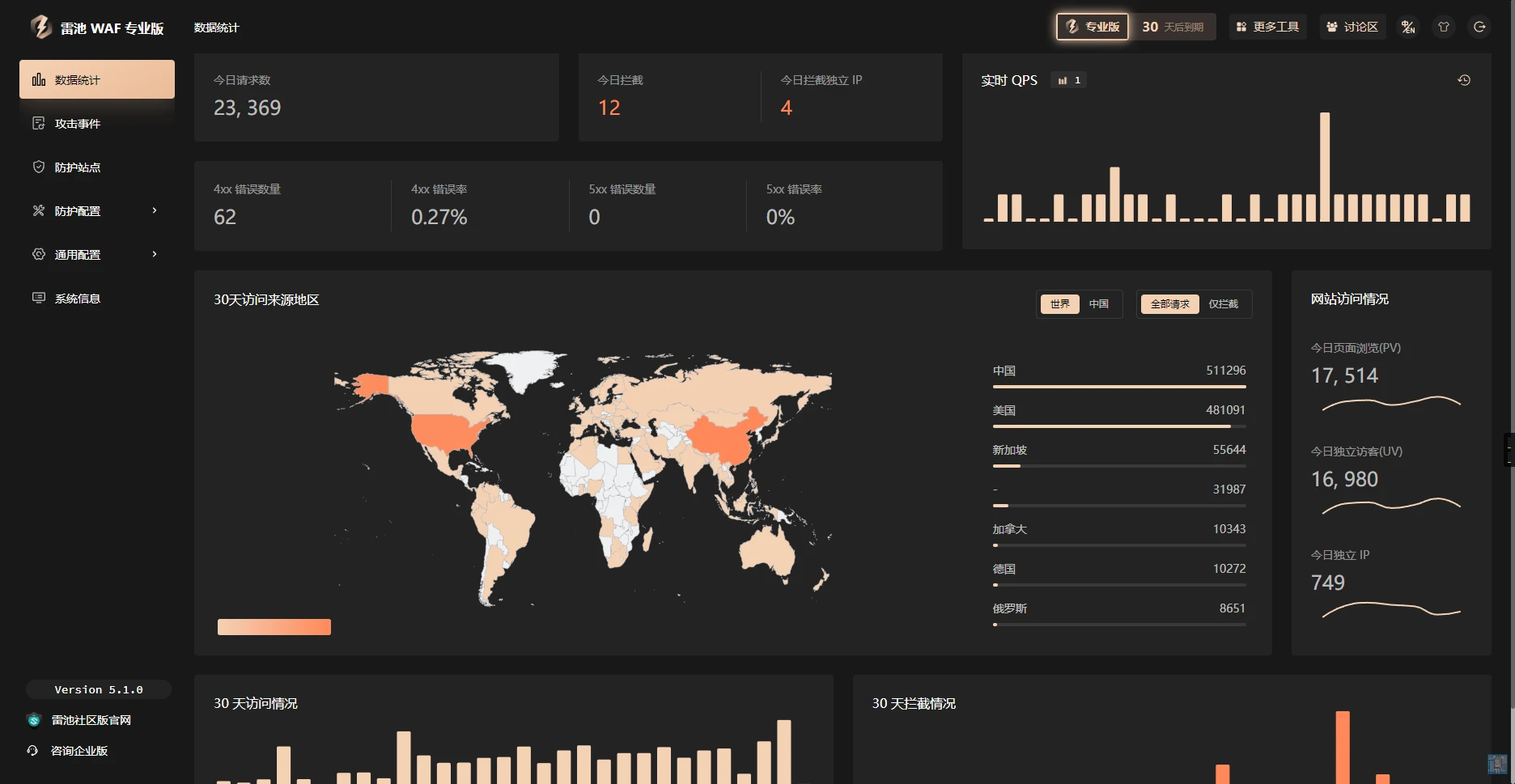Show only blocked requests (仅拦截)
Screen dimensions: 1515x784
[1223, 304]
